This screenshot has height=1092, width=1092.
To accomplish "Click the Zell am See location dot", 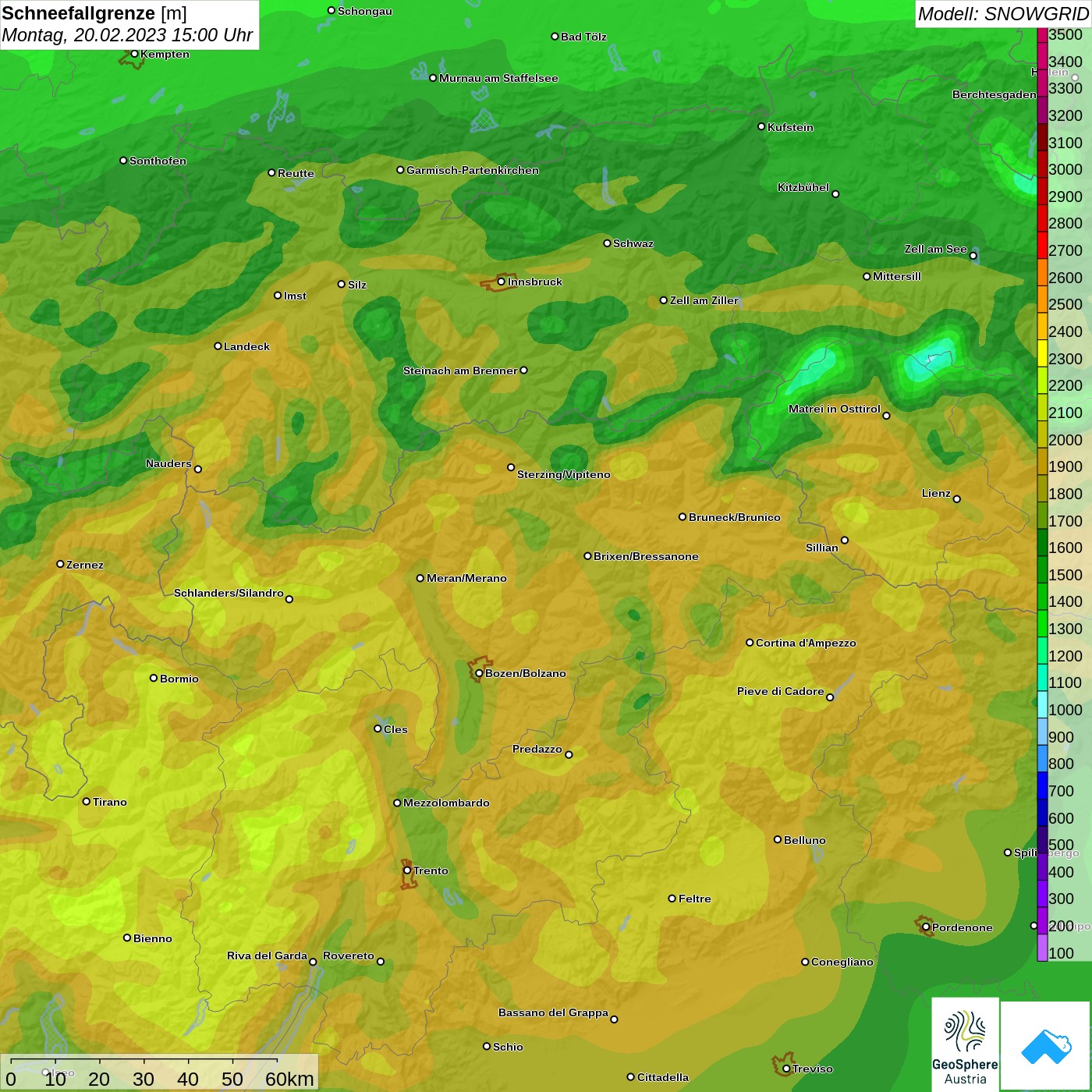I will 973,255.
